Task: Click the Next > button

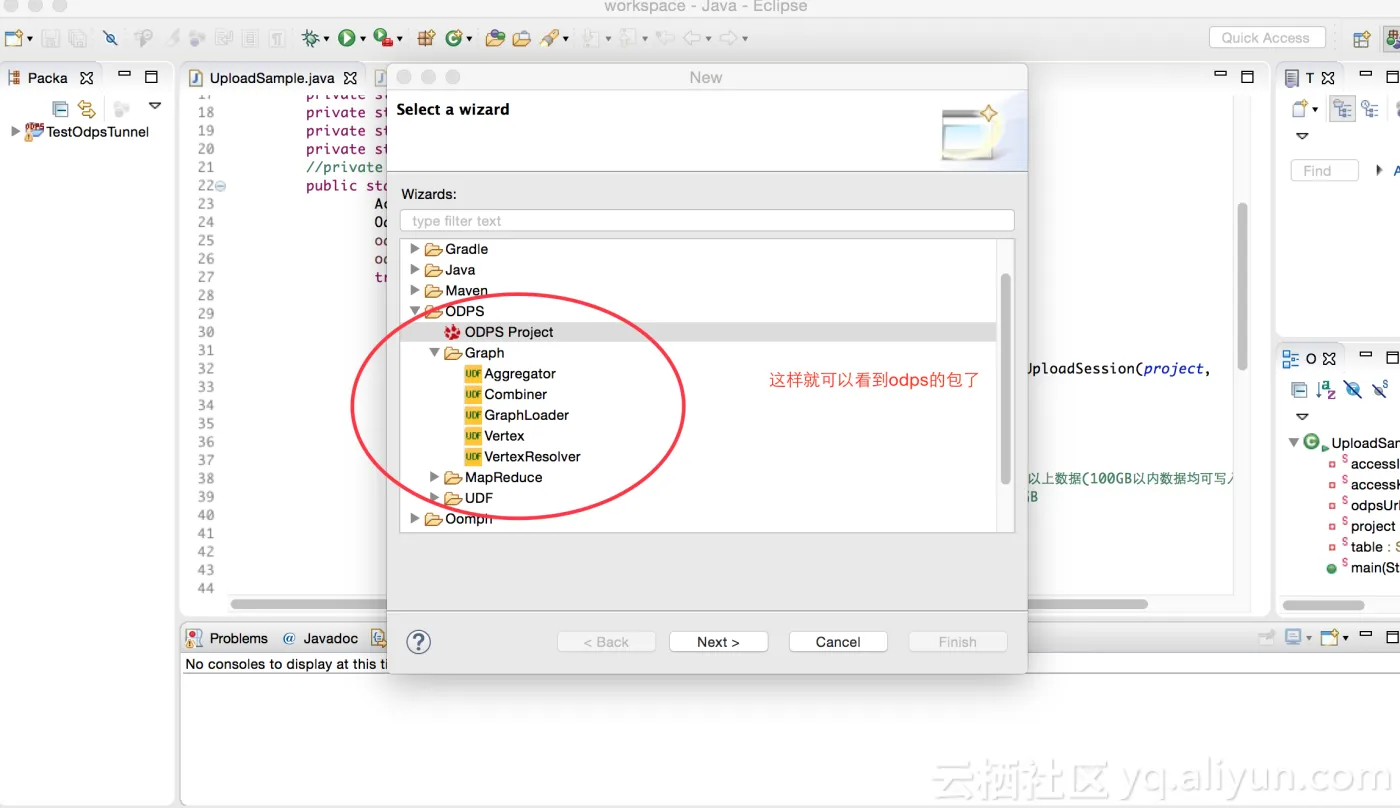Action: 718,642
